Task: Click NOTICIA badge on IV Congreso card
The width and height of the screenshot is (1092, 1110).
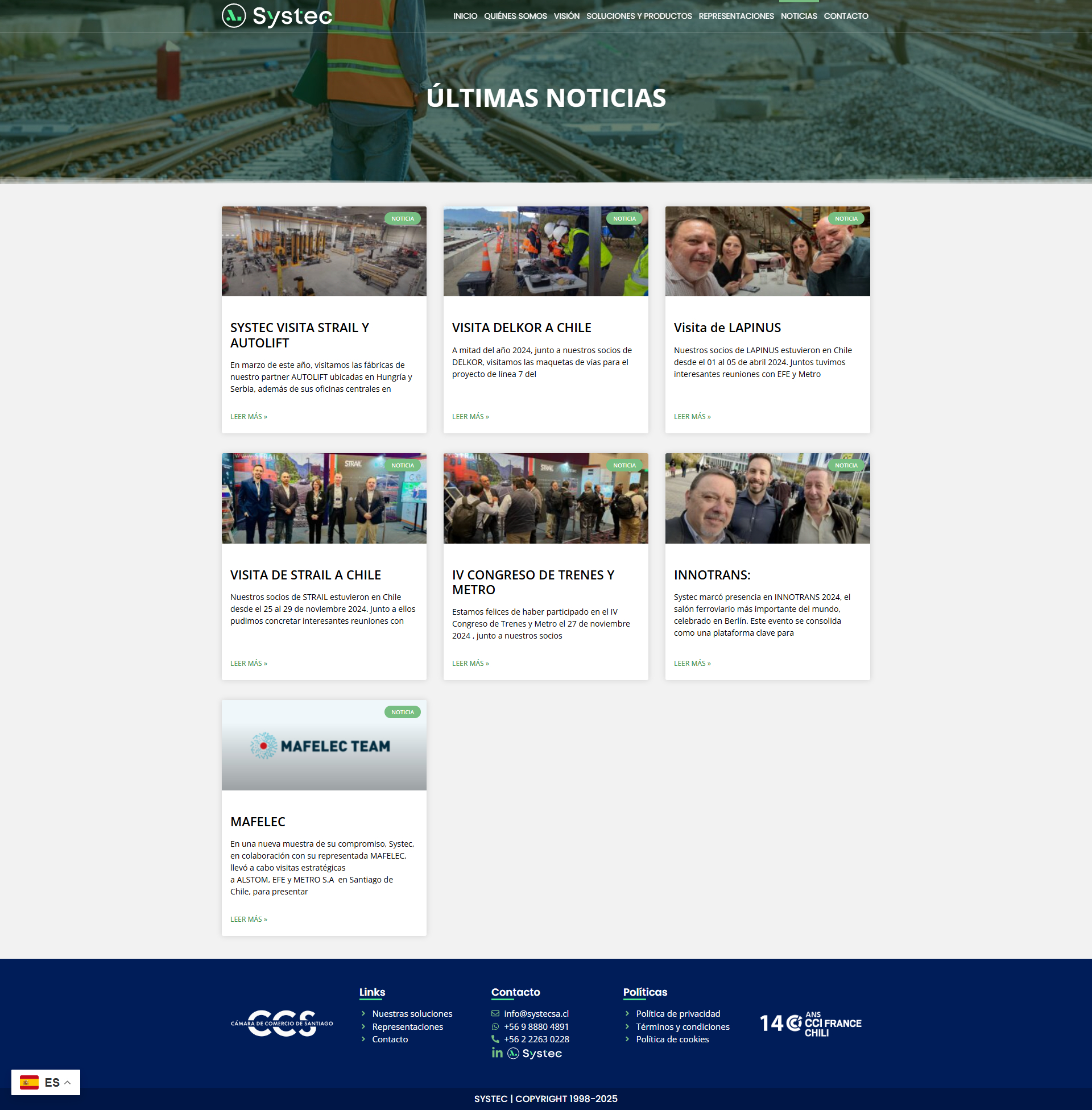Action: coord(624,466)
